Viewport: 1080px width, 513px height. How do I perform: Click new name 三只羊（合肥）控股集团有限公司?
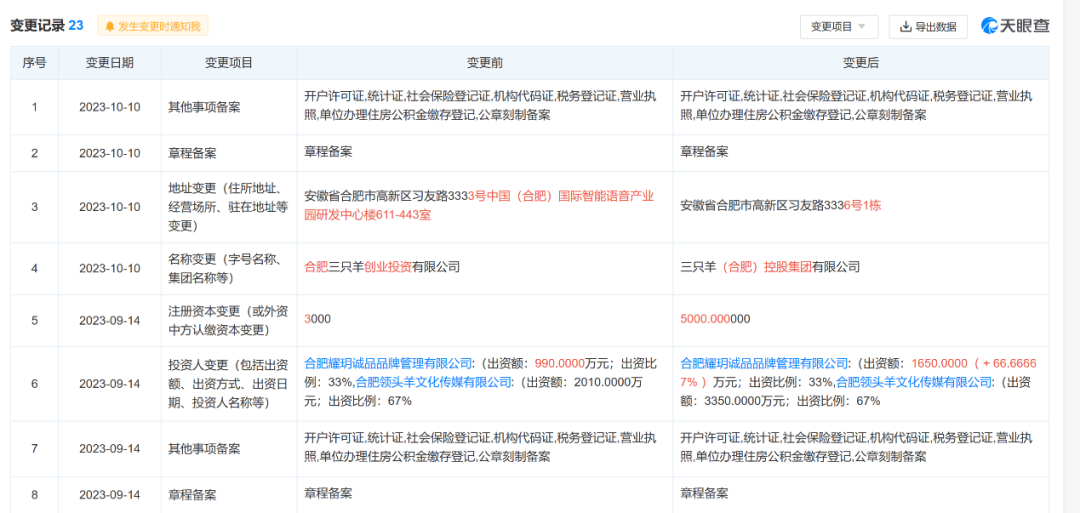(x=770, y=267)
